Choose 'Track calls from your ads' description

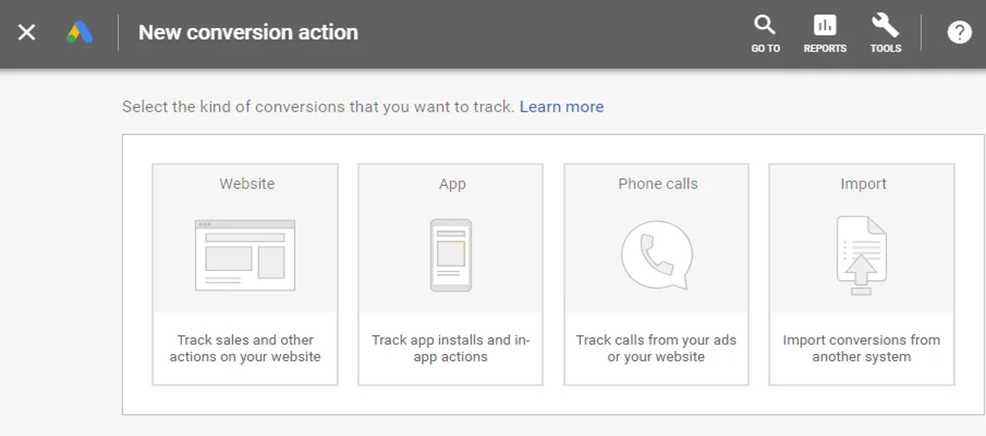656,349
